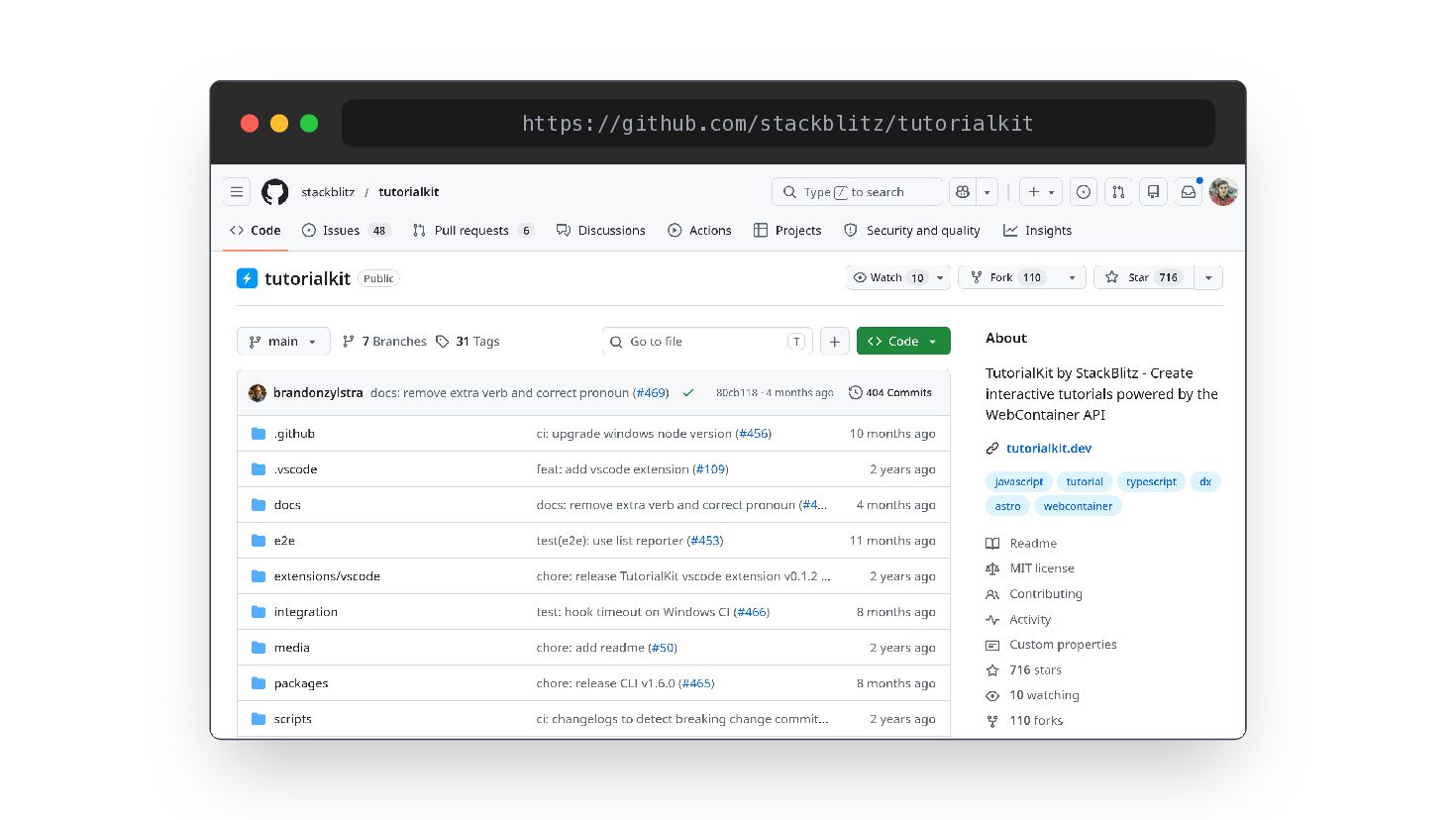Screen dimensions: 1456x820
Task: Open the tutorialkit.dev website link
Action: tap(1049, 449)
